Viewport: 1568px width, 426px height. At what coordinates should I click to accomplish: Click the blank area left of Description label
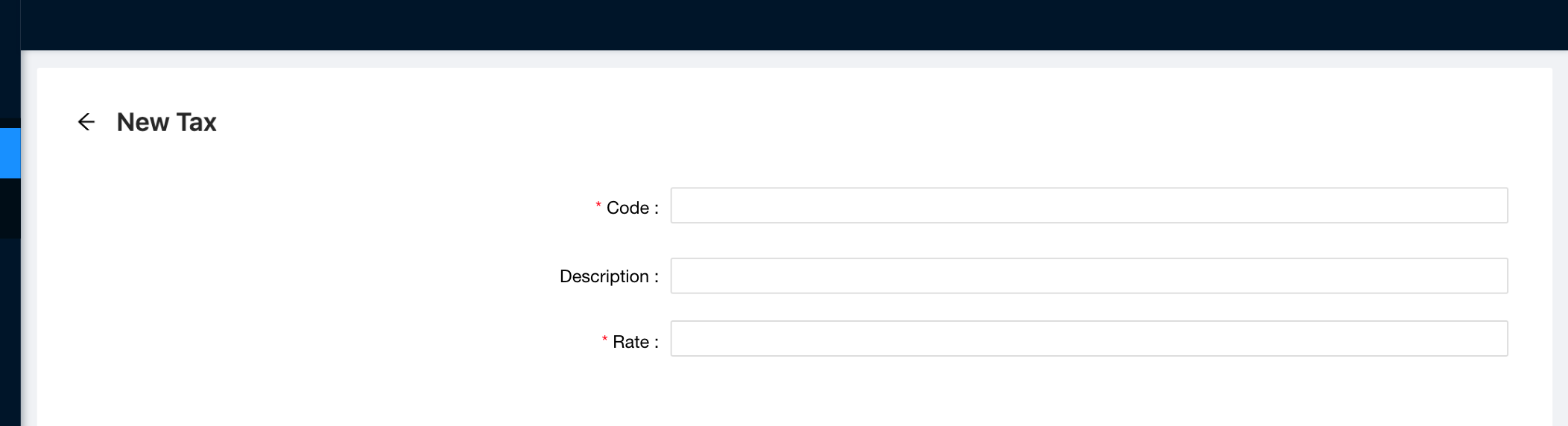pos(298,276)
